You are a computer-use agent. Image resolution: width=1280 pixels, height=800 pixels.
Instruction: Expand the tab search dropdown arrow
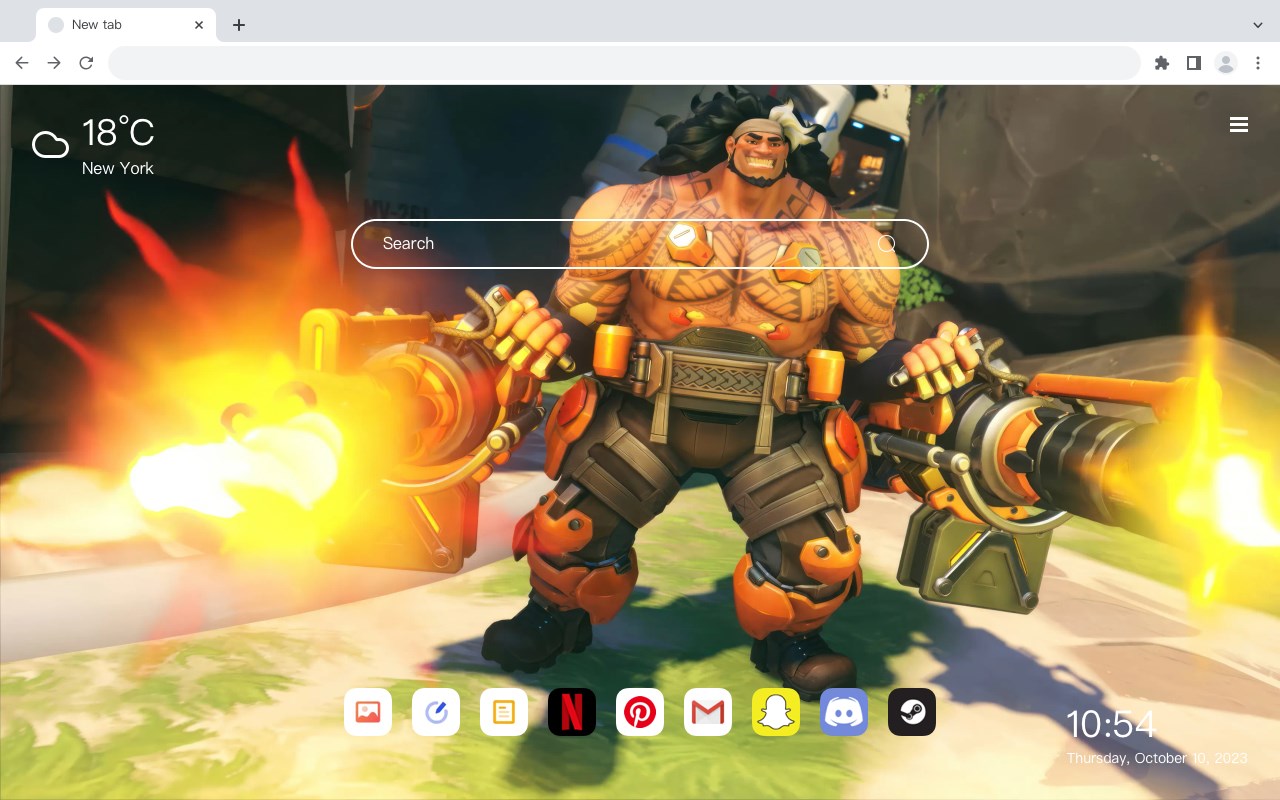[x=1258, y=25]
